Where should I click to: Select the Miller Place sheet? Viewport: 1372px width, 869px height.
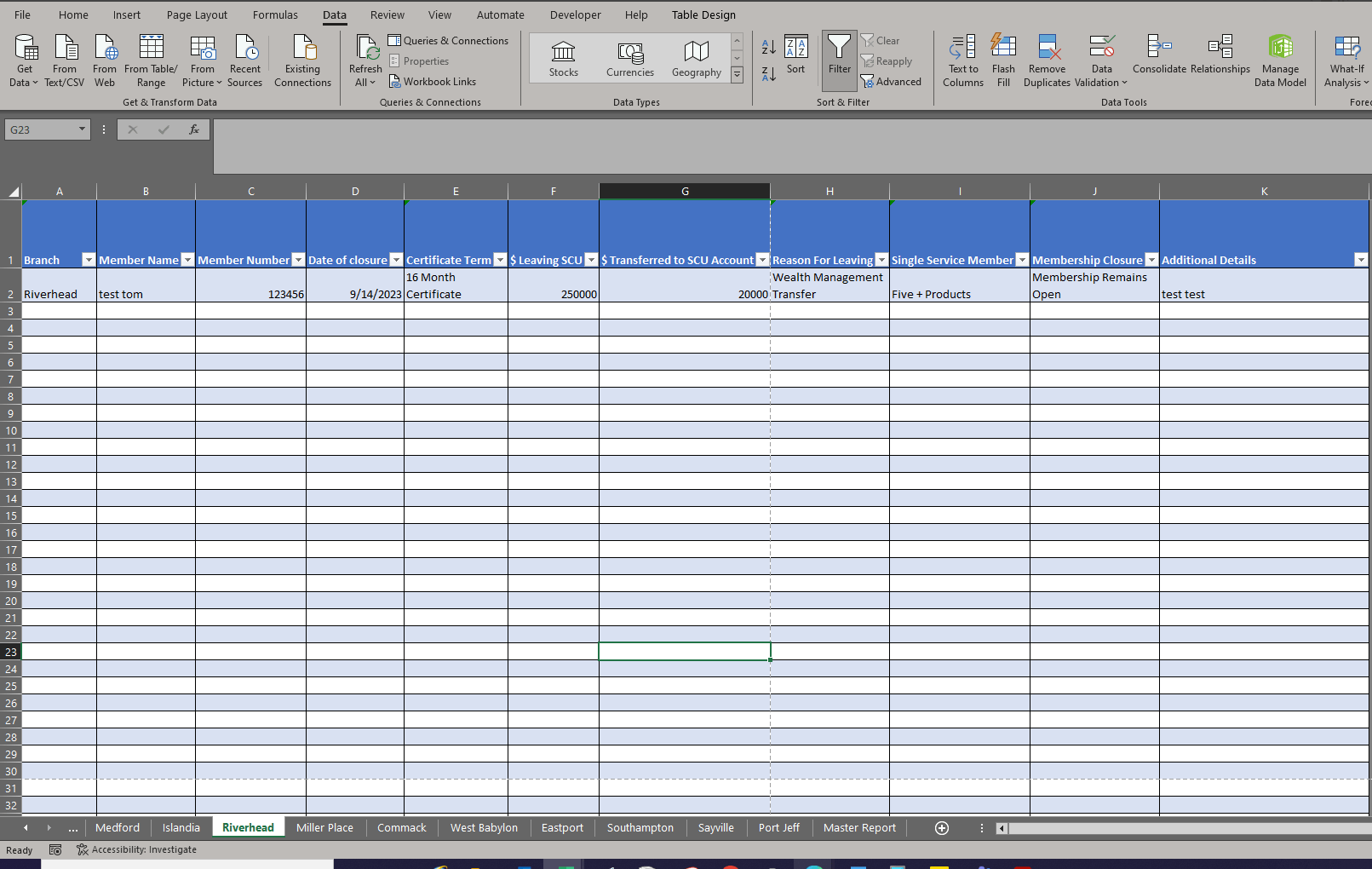pyautogui.click(x=324, y=827)
